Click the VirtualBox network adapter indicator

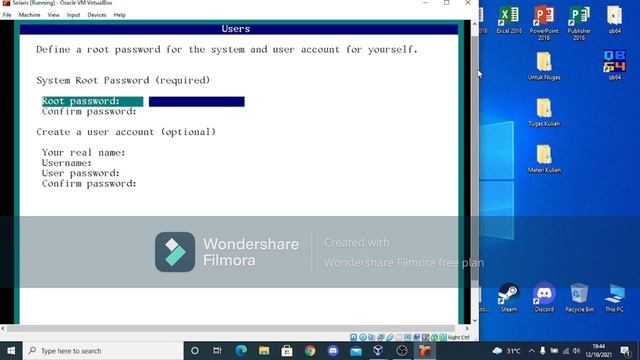tap(380, 337)
